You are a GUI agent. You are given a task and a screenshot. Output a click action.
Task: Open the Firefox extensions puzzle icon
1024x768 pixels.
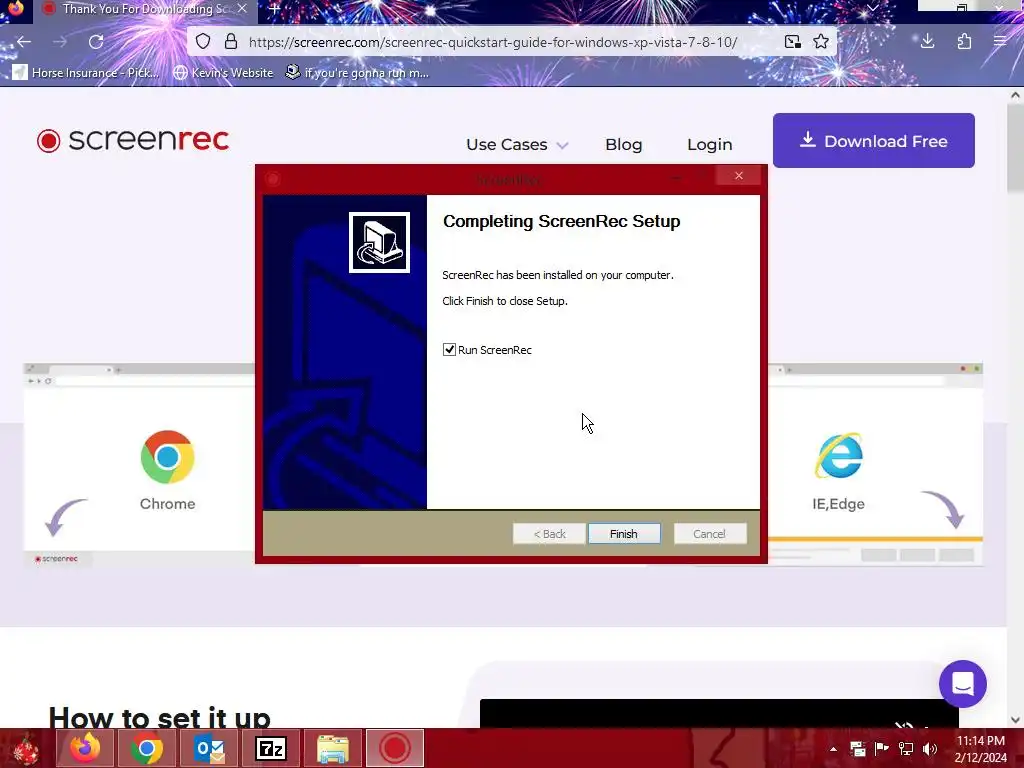pos(964,42)
